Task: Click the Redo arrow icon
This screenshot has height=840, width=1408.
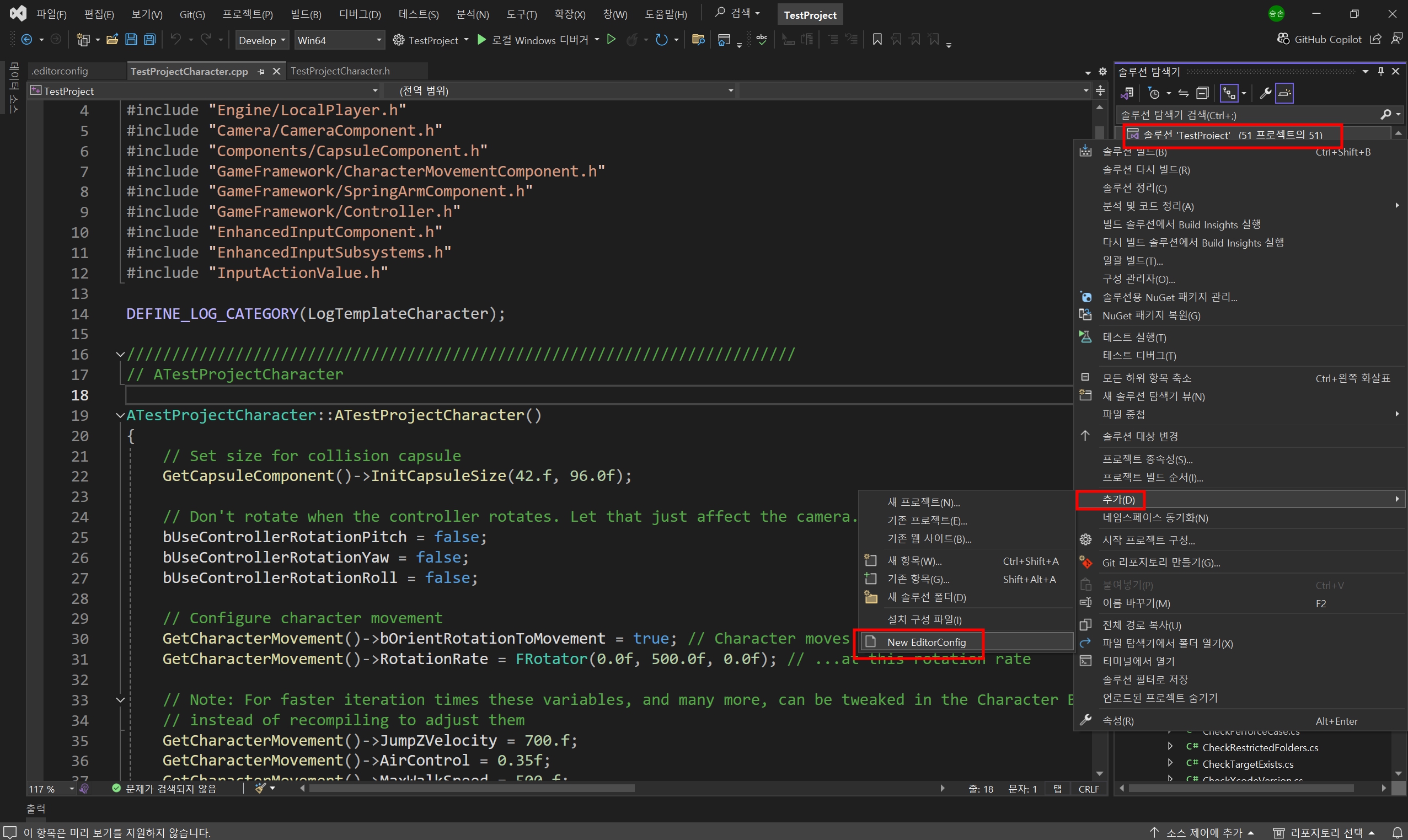Action: pyautogui.click(x=206, y=40)
